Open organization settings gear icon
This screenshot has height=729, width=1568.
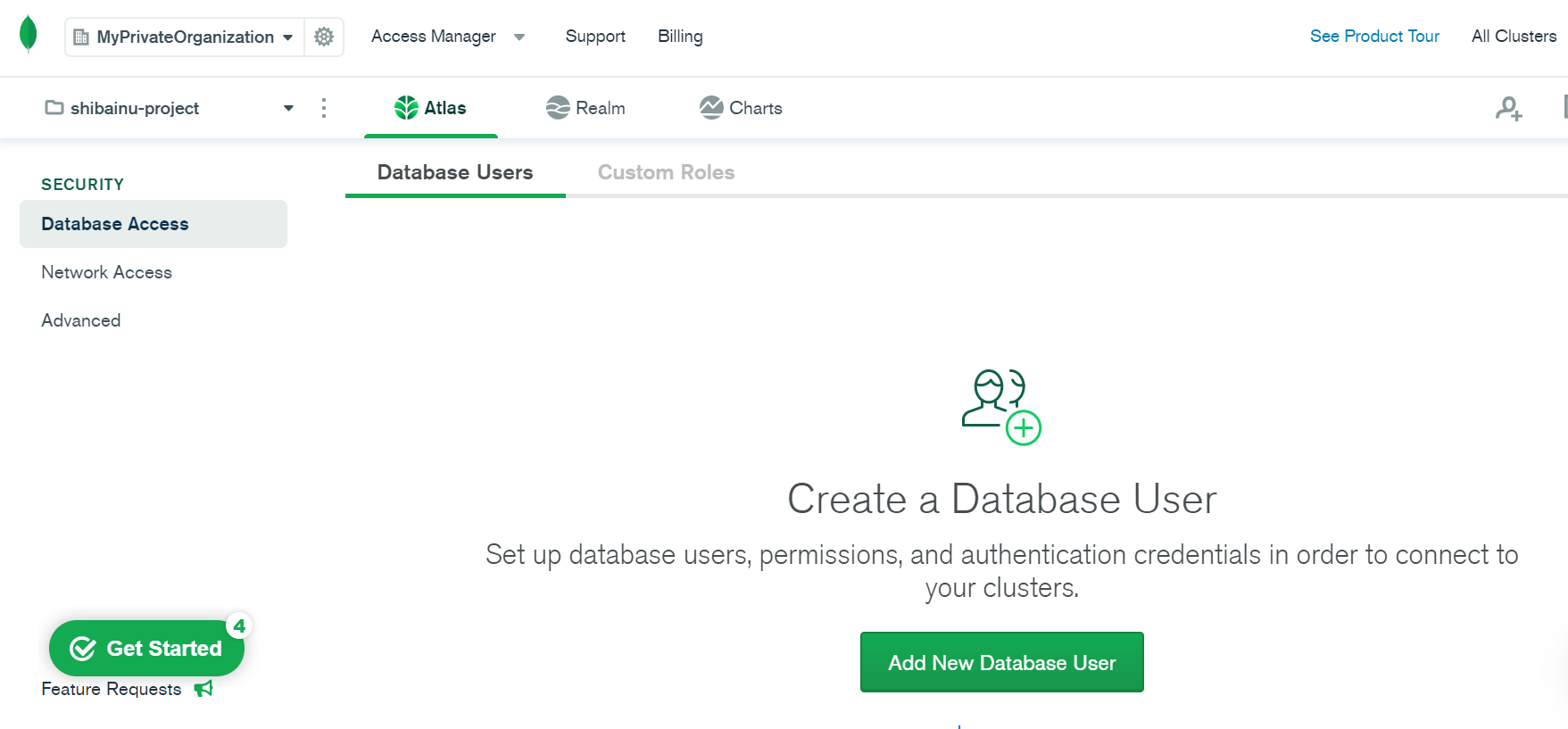pos(324,37)
